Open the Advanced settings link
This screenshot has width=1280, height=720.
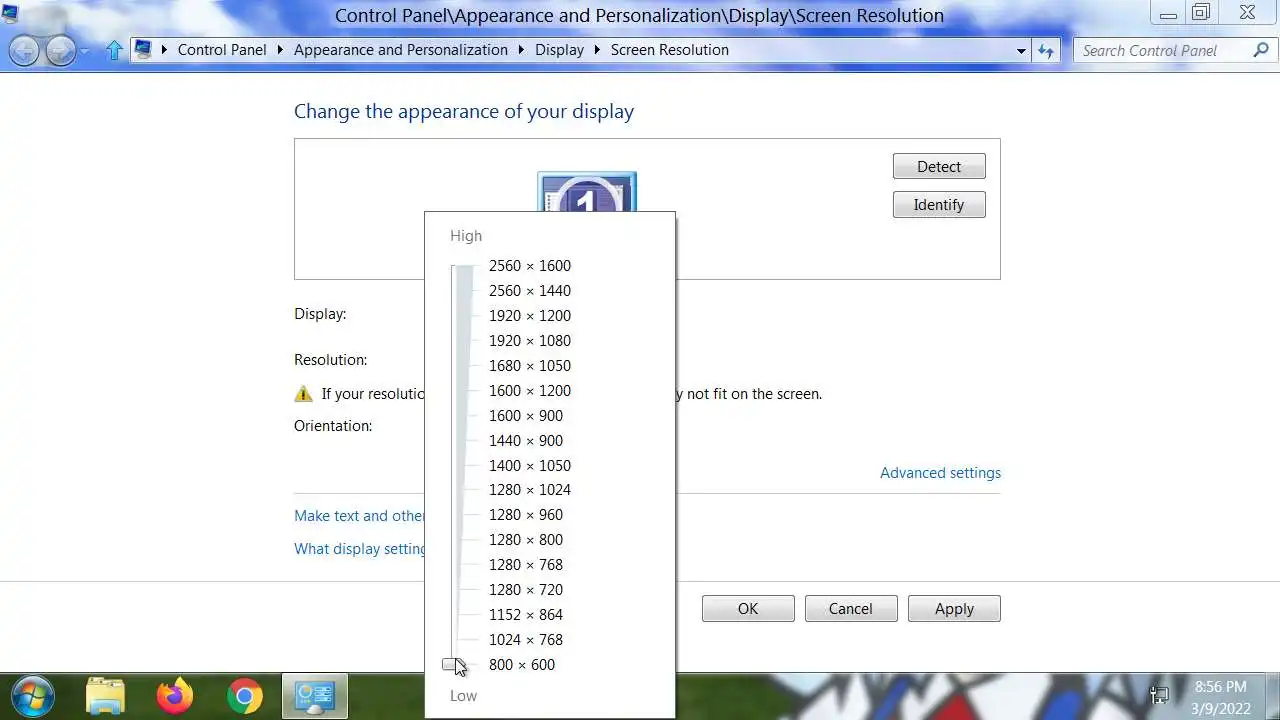pos(940,473)
